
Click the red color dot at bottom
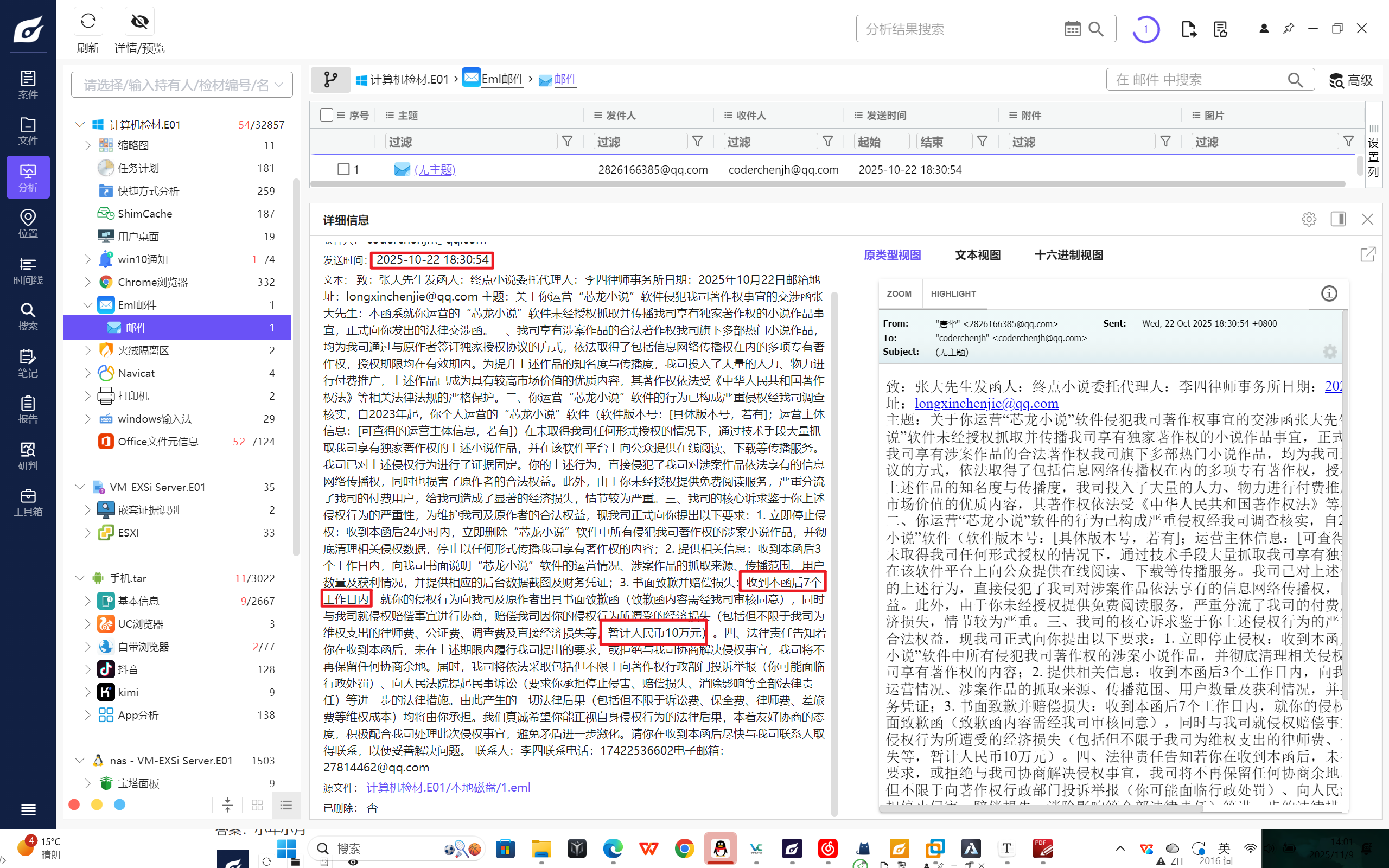coord(74,805)
